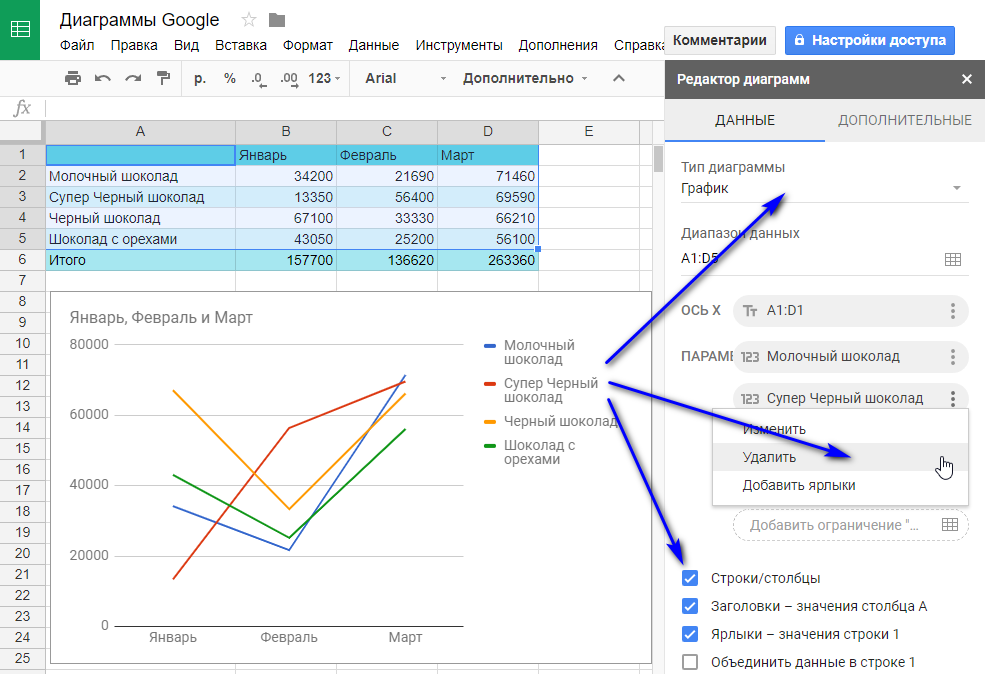Toggle Строки/столбцы checkbox
Viewport: 985px width, 674px height.
690,578
